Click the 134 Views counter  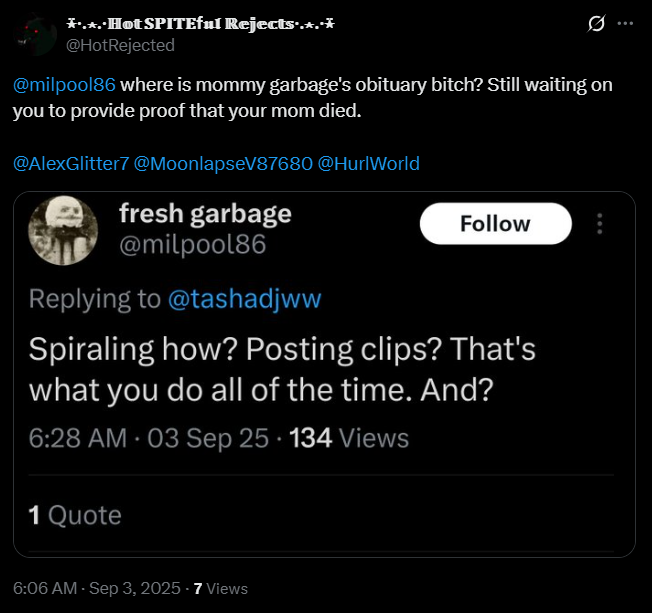tap(349, 438)
